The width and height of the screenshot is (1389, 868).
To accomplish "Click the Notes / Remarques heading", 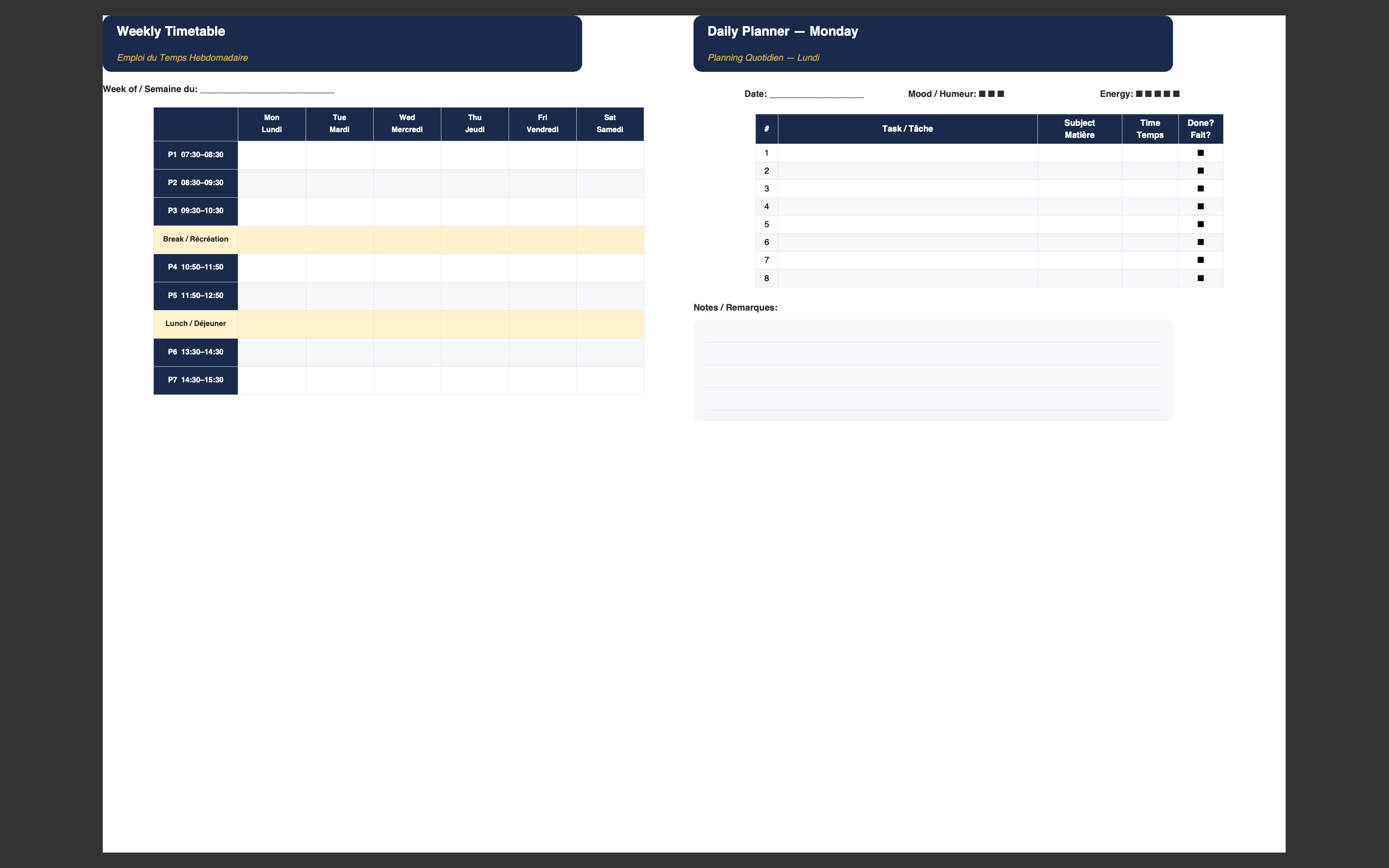I will click(735, 308).
